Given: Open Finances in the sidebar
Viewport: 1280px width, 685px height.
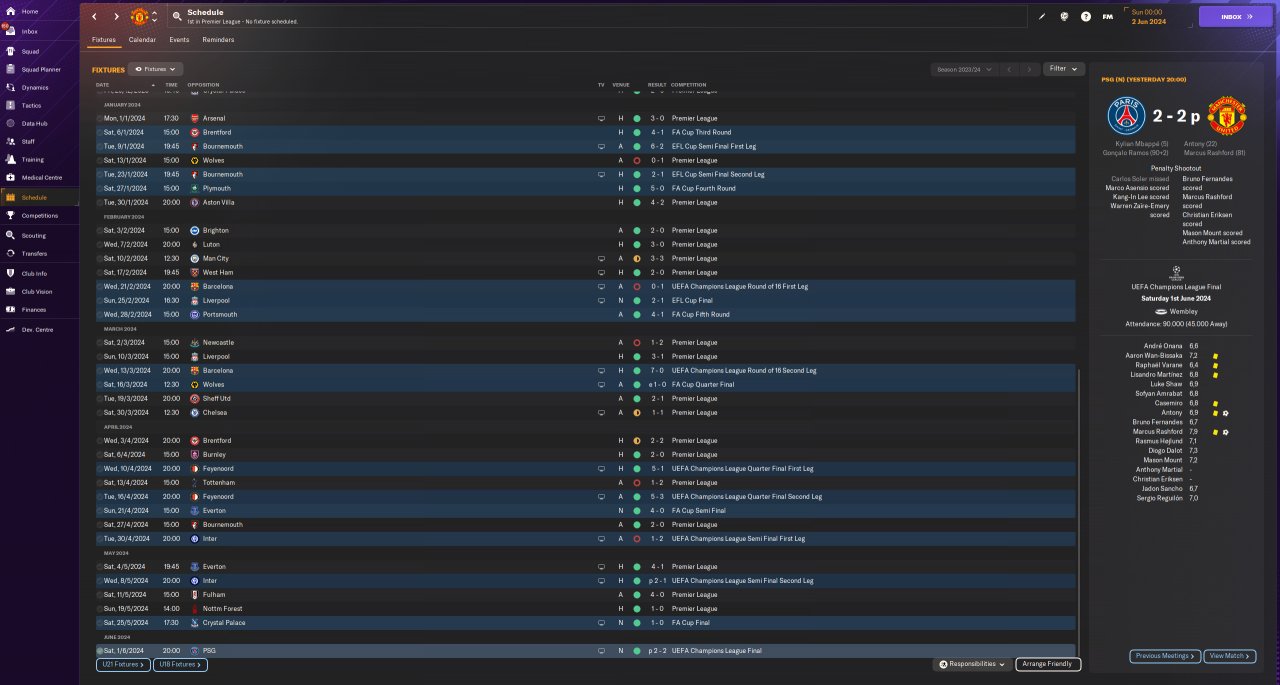Looking at the screenshot, I should click(35, 309).
